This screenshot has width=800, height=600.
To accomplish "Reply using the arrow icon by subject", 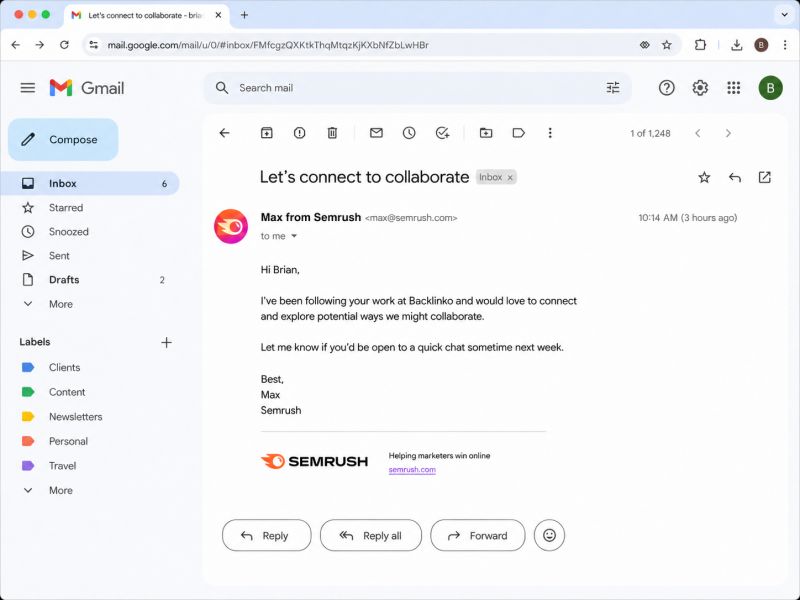I will tap(735, 177).
